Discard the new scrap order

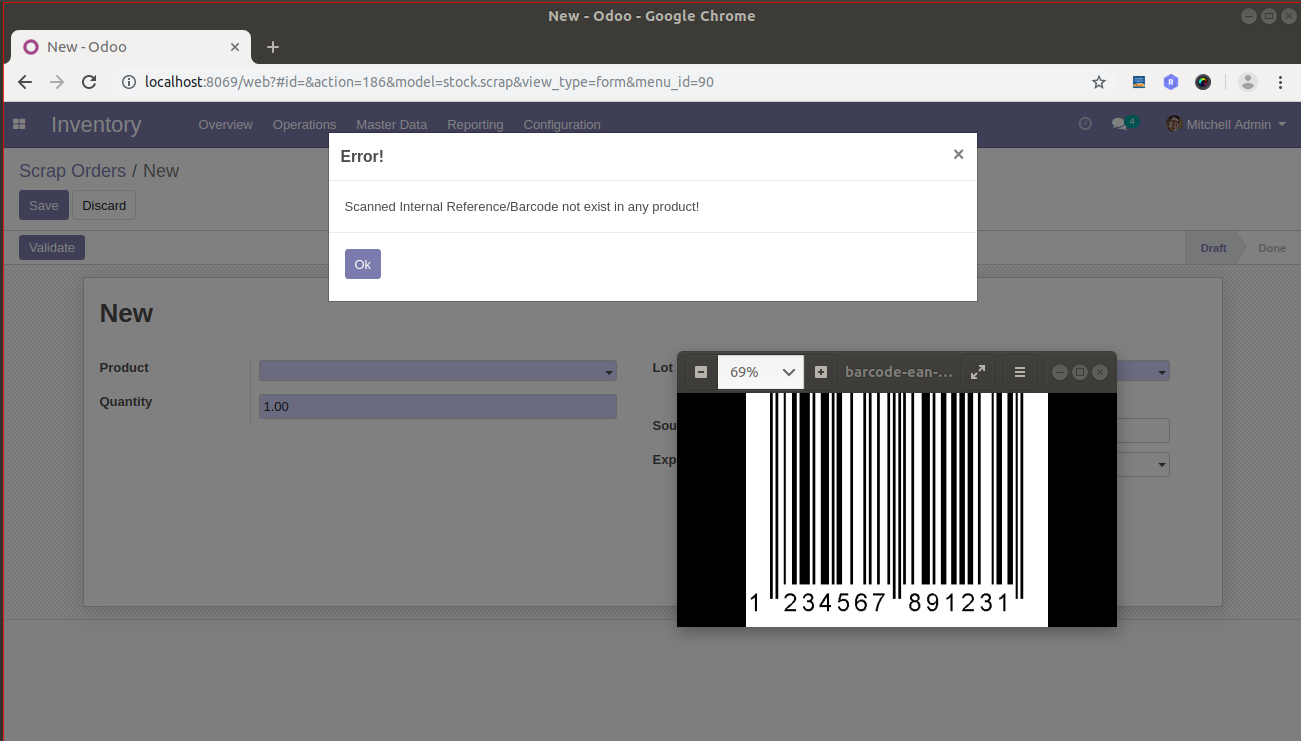(104, 205)
